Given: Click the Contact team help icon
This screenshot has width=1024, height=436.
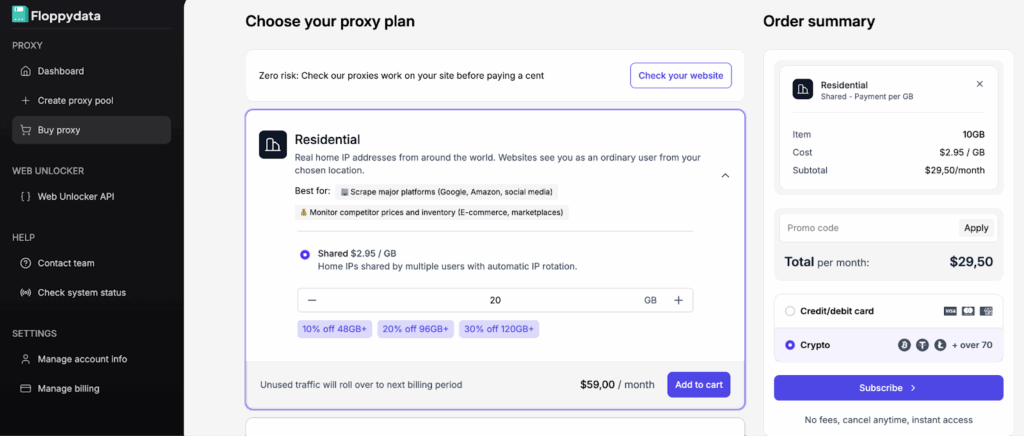Looking at the screenshot, I should [26, 263].
